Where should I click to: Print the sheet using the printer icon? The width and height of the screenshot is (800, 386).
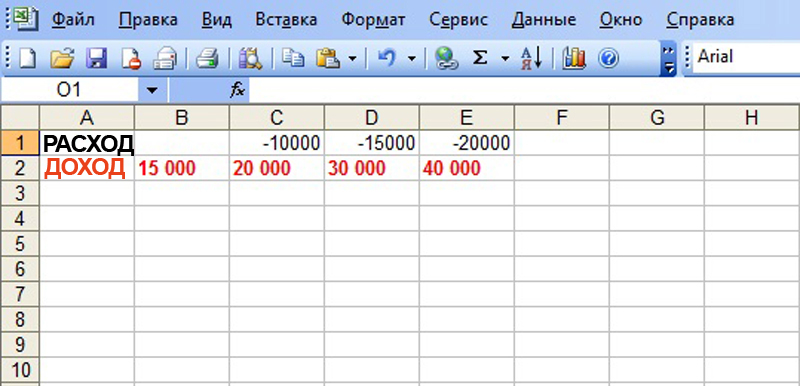pyautogui.click(x=207, y=58)
